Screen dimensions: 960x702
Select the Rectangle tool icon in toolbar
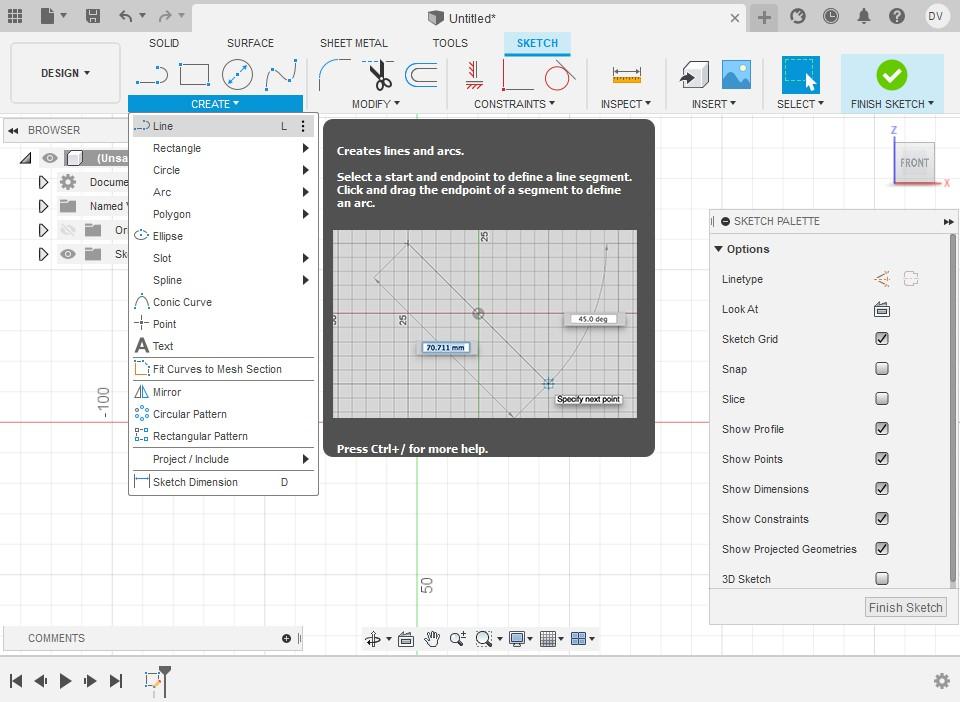click(194, 75)
